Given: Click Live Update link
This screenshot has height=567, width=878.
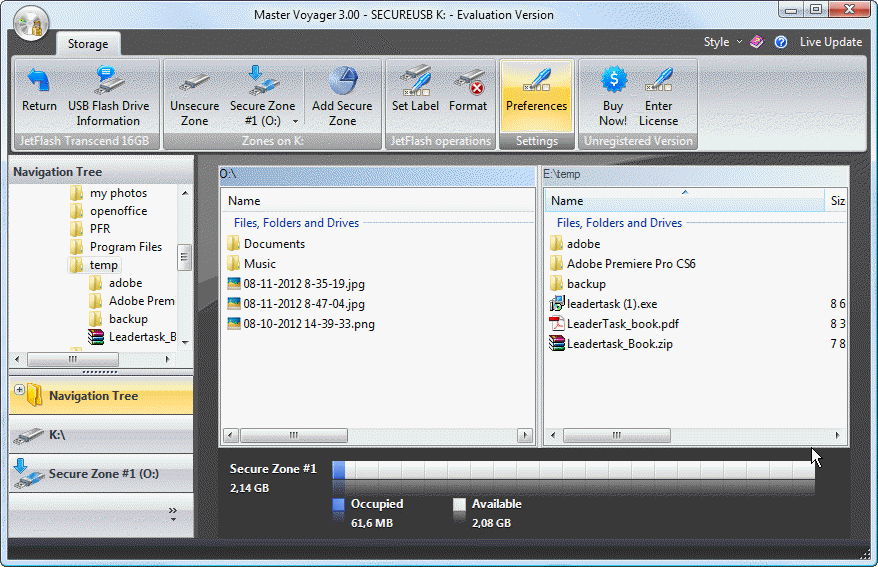Looking at the screenshot, I should click(x=830, y=42).
